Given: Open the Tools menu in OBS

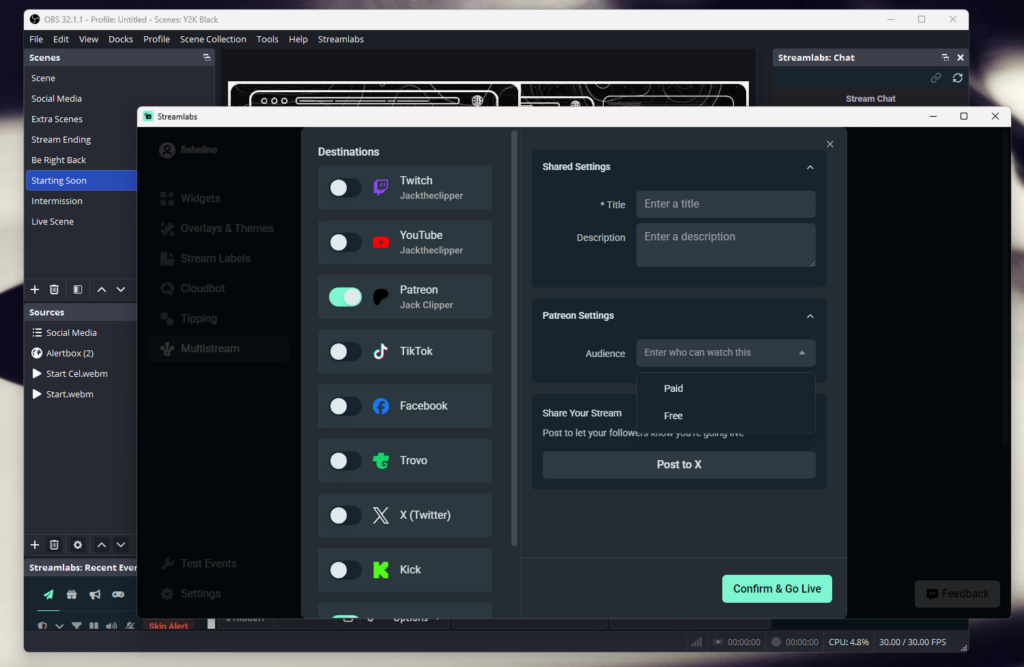Looking at the screenshot, I should point(267,39).
